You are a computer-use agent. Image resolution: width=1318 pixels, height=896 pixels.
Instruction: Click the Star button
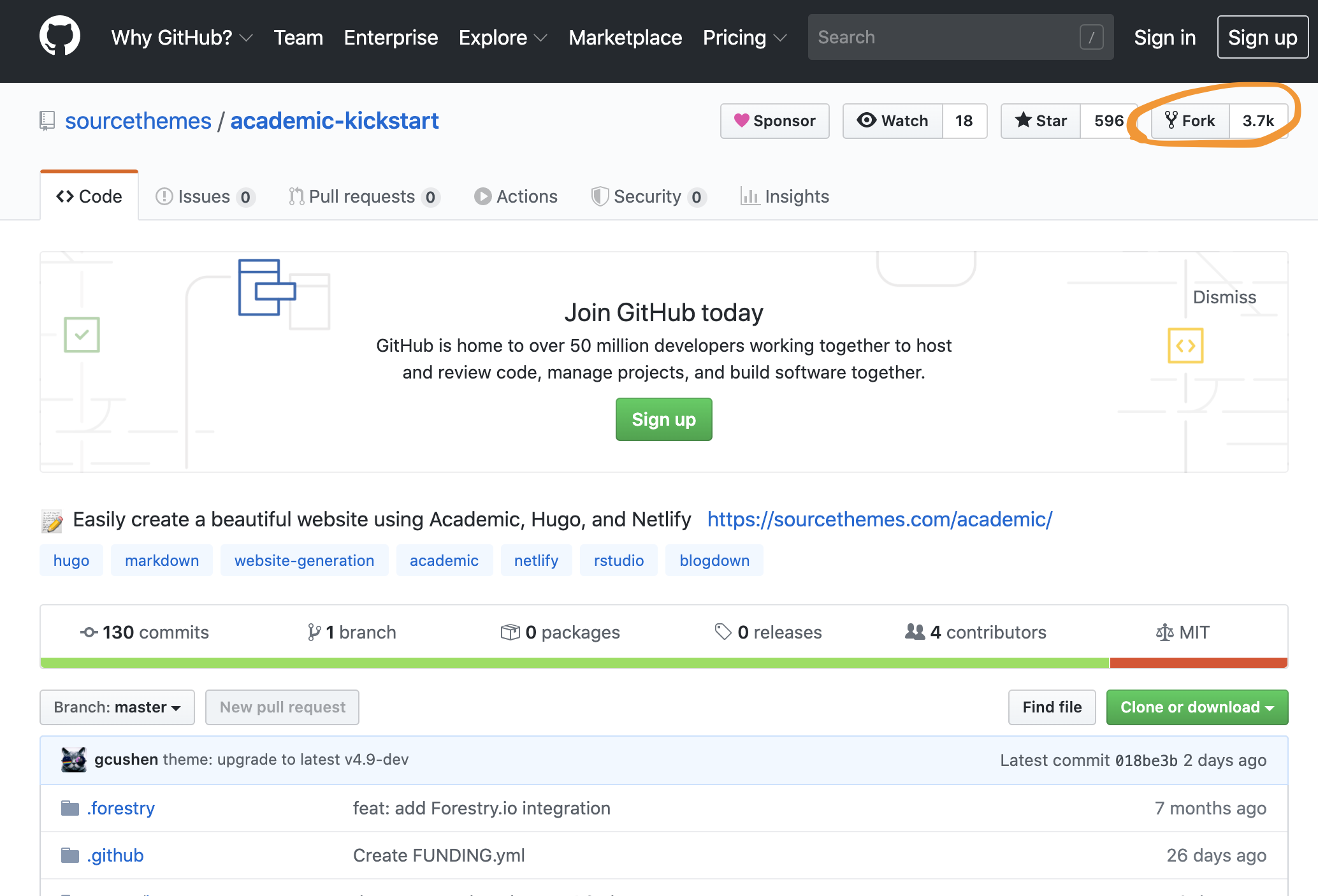(1041, 121)
